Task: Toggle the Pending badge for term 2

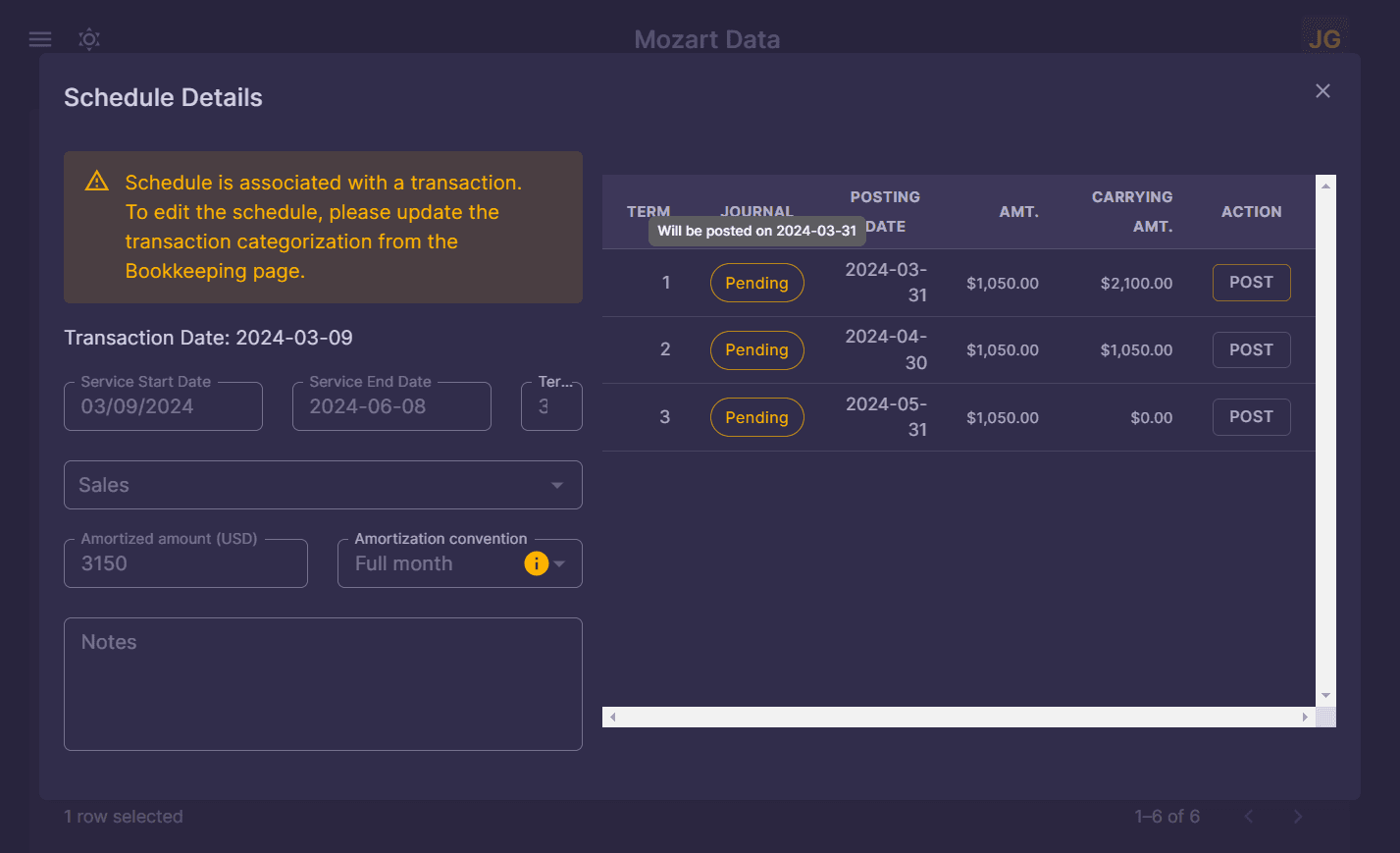Action: (756, 349)
